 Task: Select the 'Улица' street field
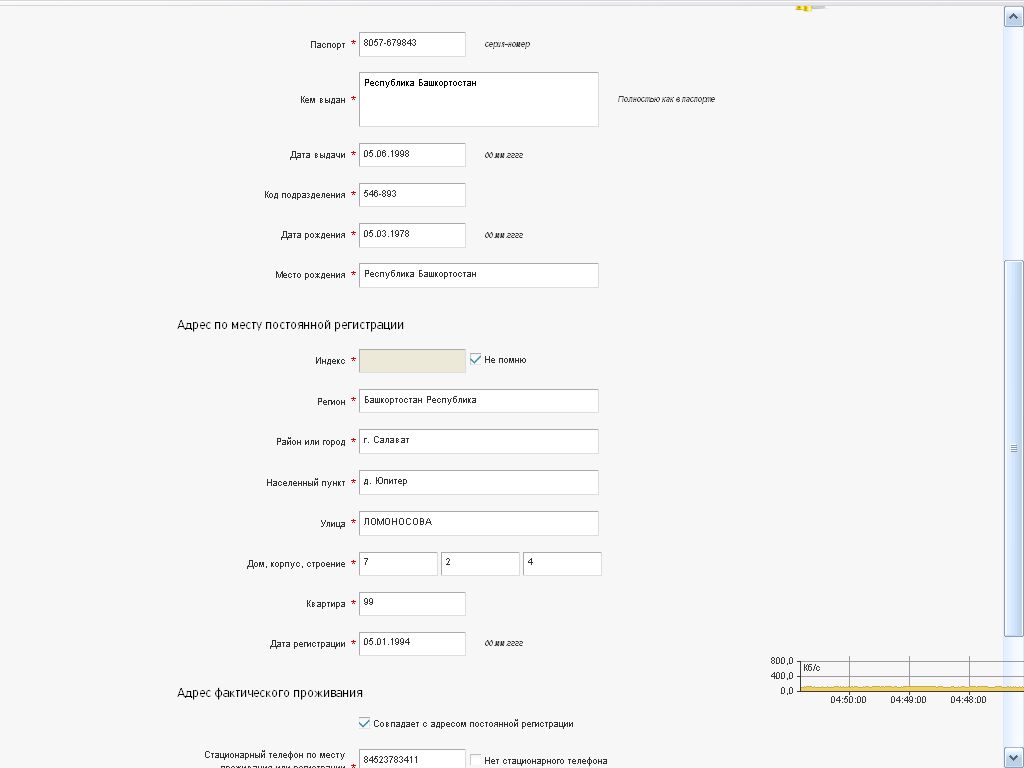pyautogui.click(x=478, y=523)
